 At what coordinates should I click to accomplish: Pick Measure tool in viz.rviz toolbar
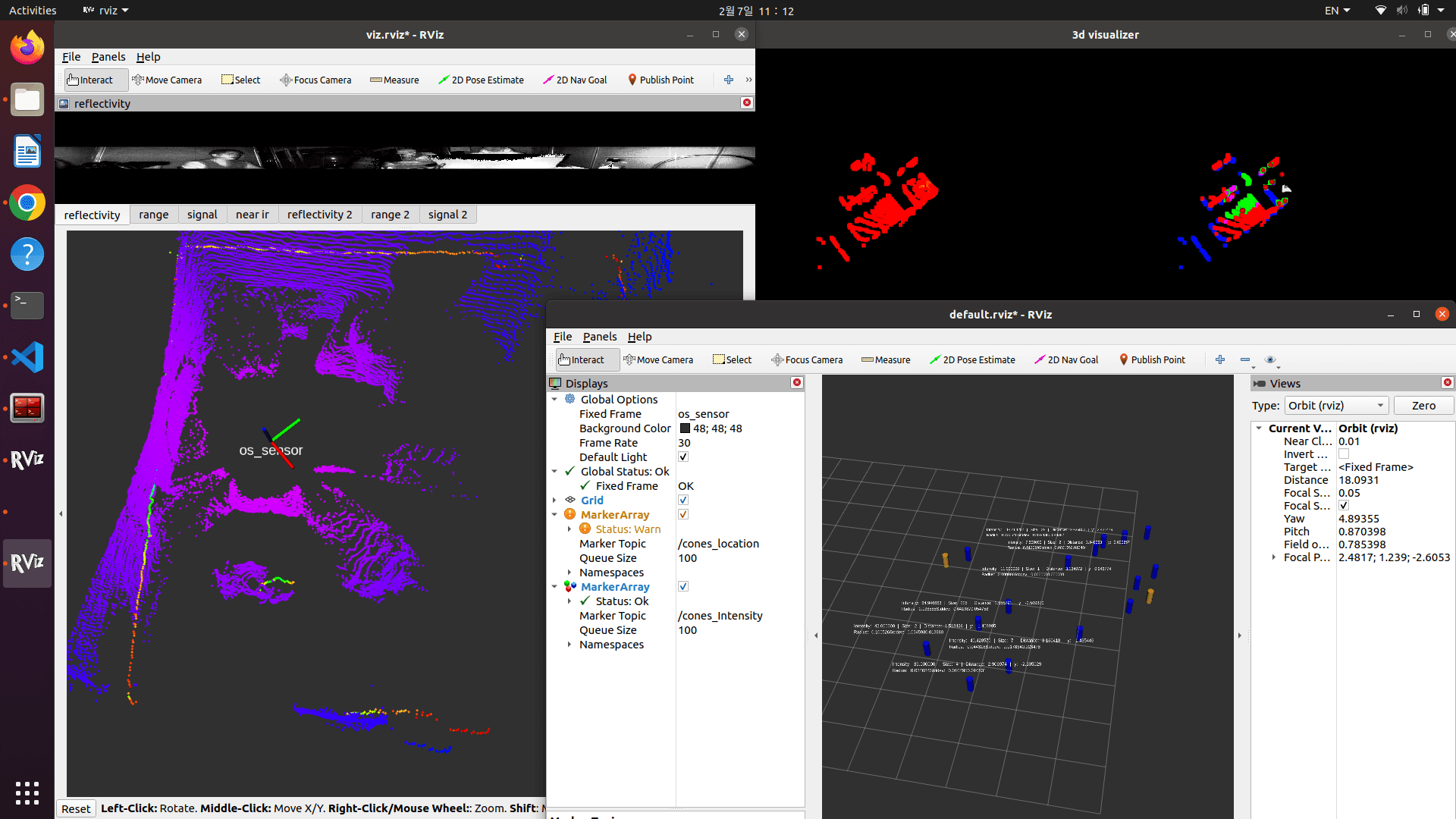pos(394,80)
